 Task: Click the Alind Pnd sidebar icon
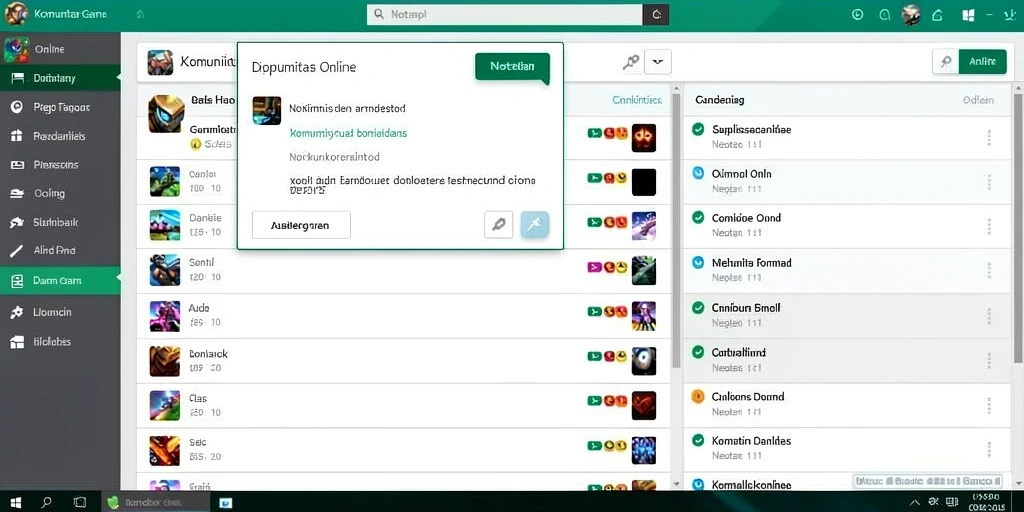[x=17, y=250]
